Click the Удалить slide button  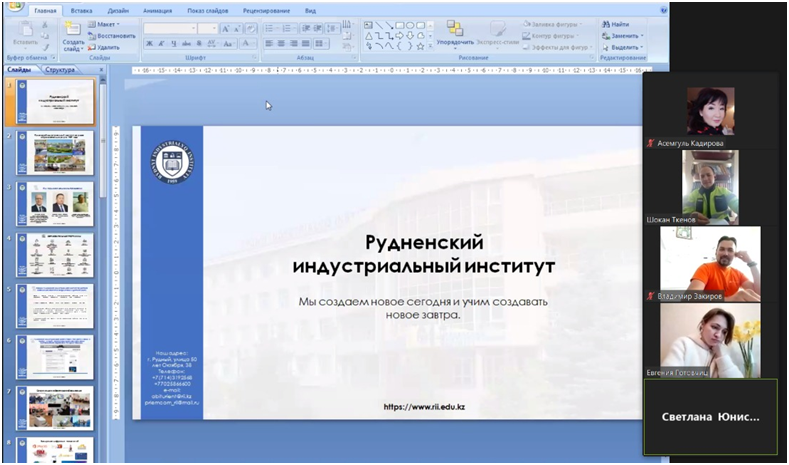(x=104, y=47)
